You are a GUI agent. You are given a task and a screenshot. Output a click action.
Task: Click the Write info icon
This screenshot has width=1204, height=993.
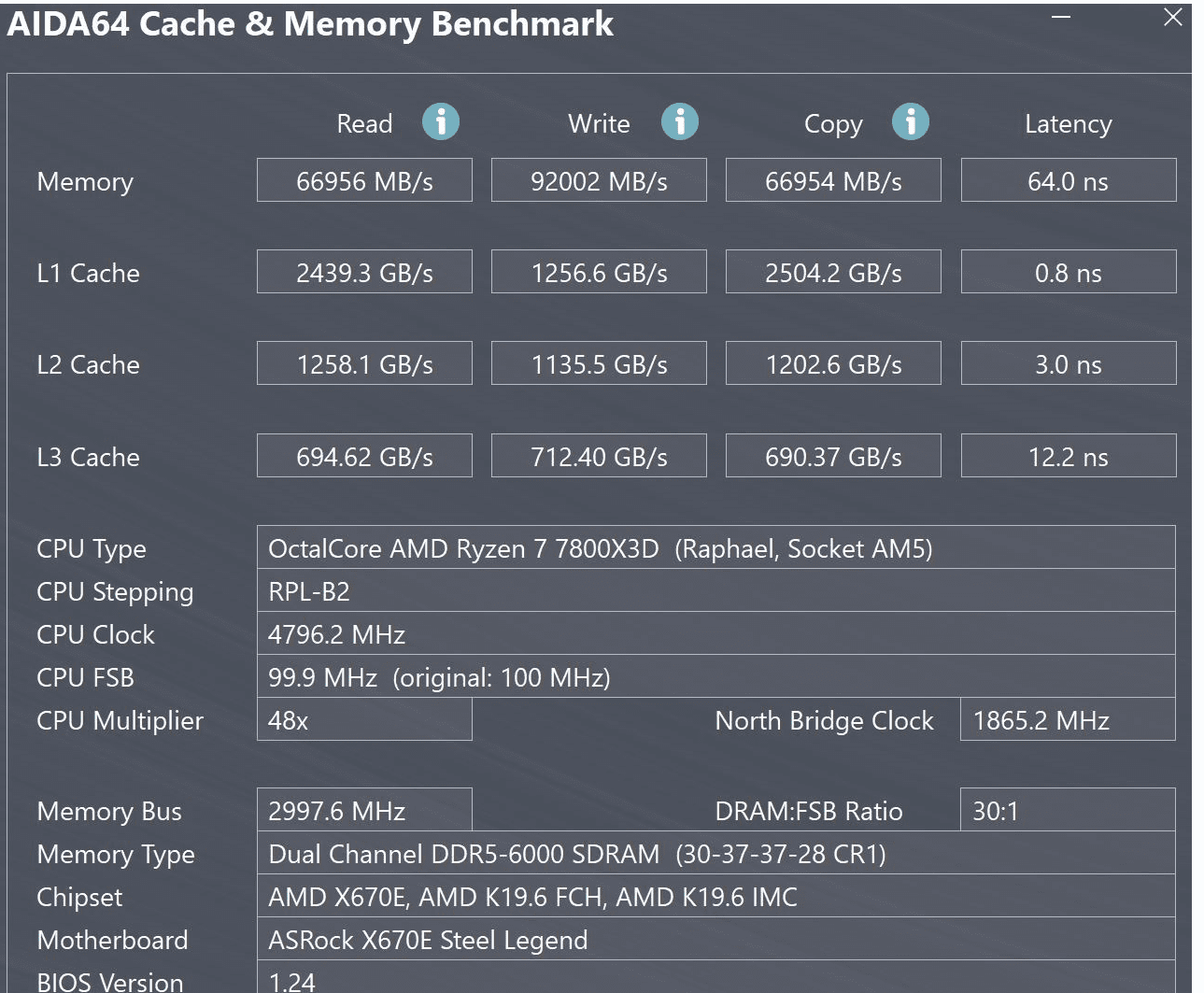pos(679,121)
